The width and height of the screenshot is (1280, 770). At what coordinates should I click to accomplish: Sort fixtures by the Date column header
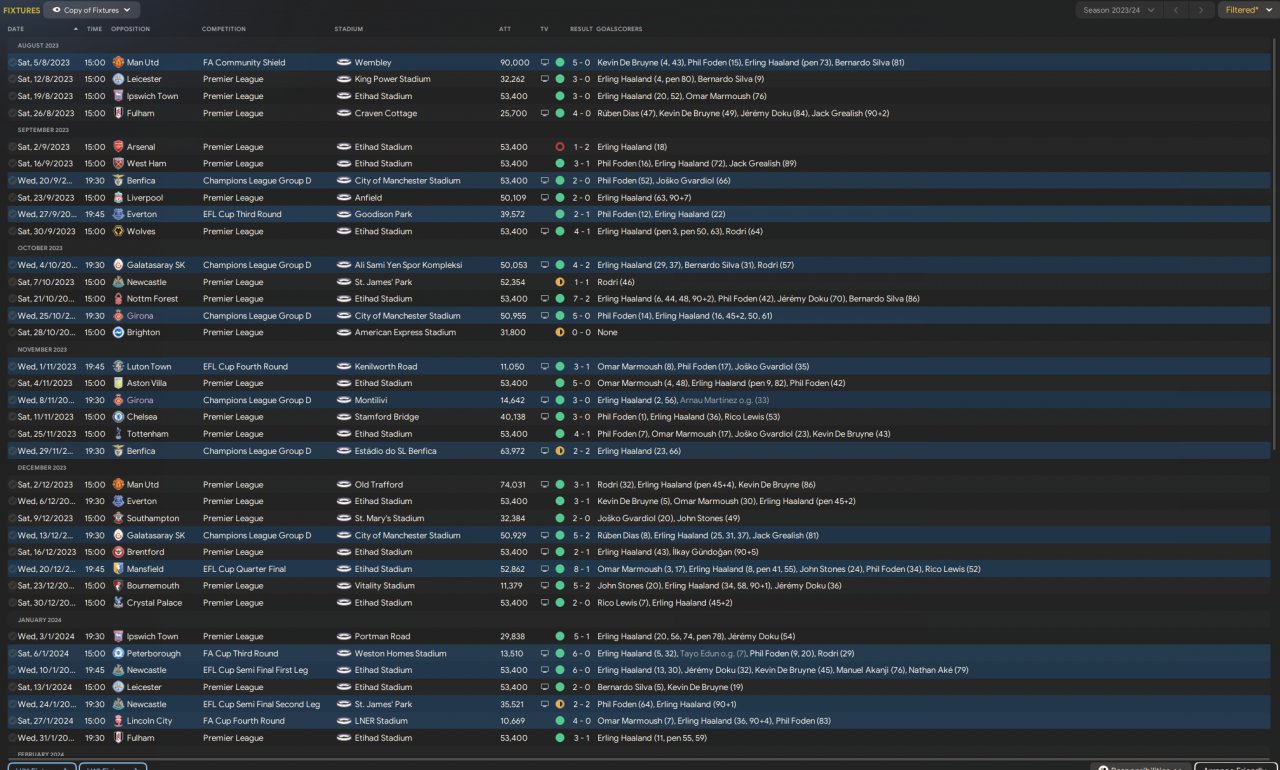click(x=16, y=29)
